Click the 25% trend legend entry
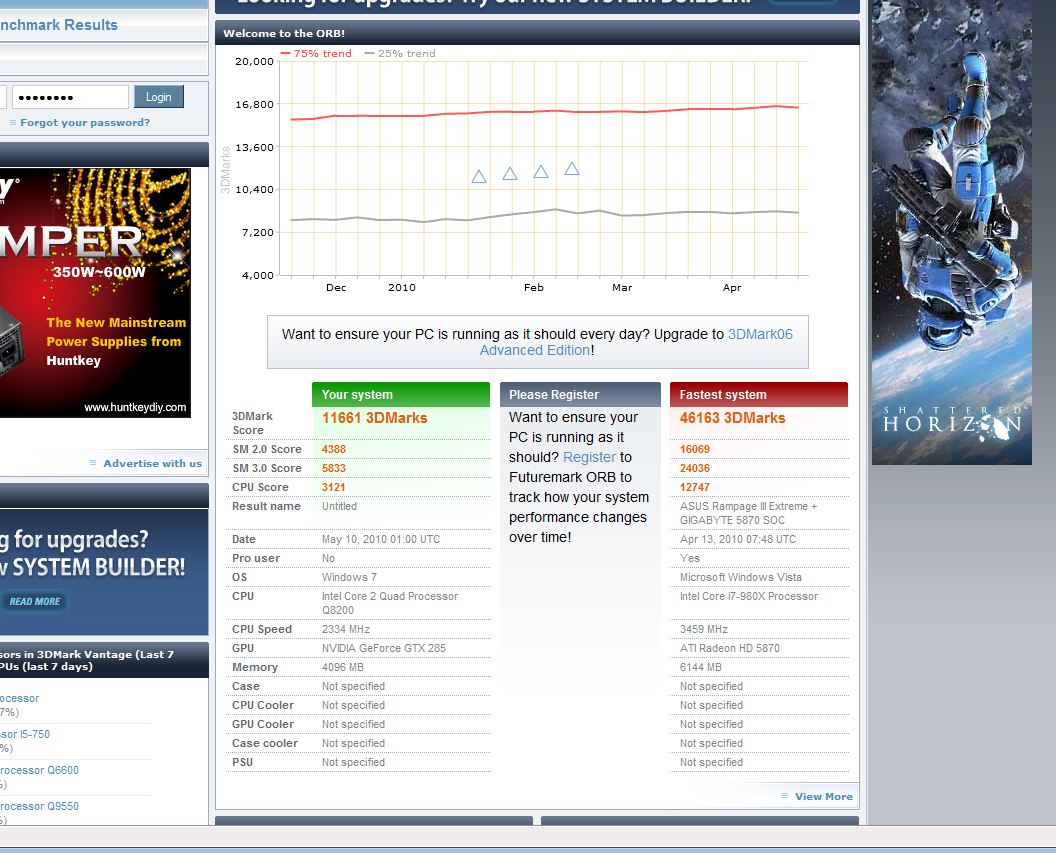 400,53
